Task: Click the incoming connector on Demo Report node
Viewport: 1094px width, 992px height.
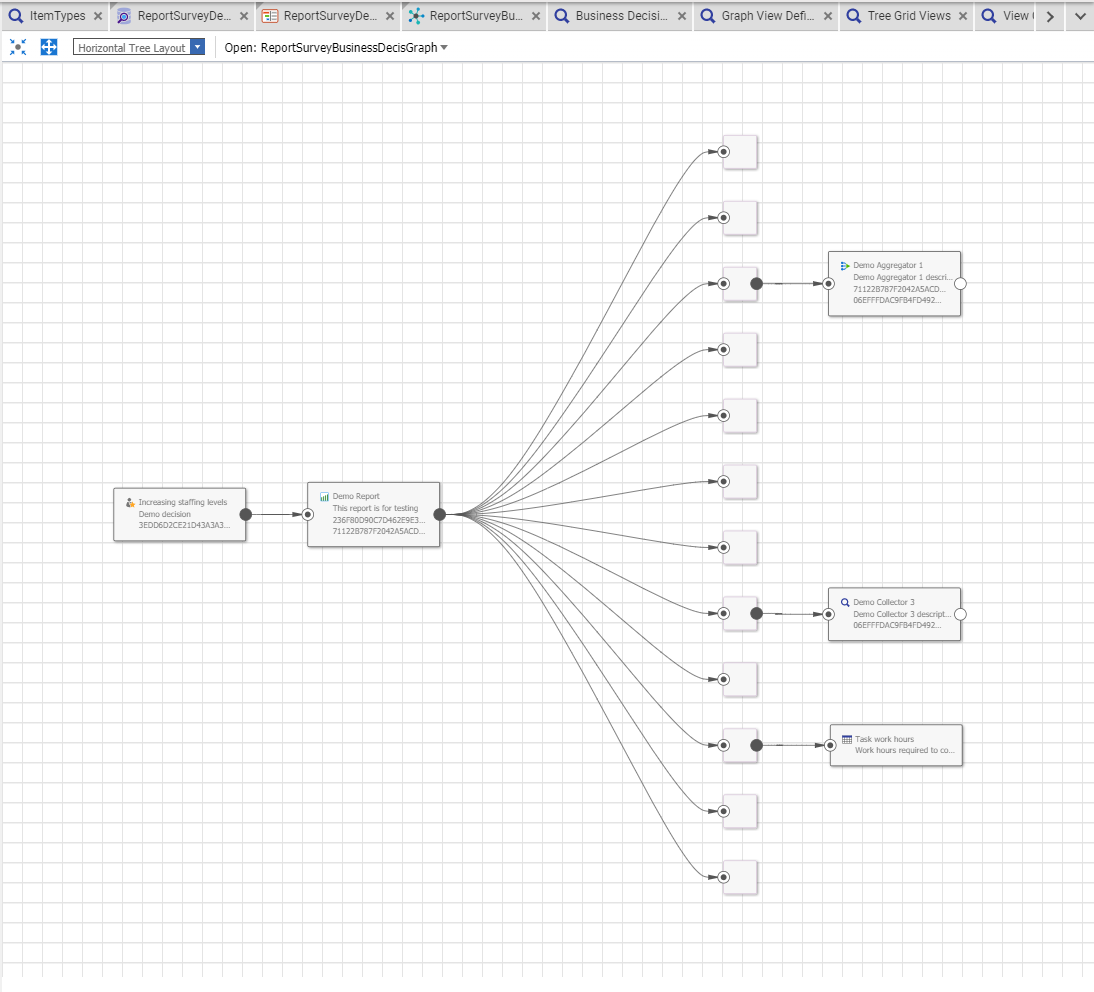Action: coord(308,514)
